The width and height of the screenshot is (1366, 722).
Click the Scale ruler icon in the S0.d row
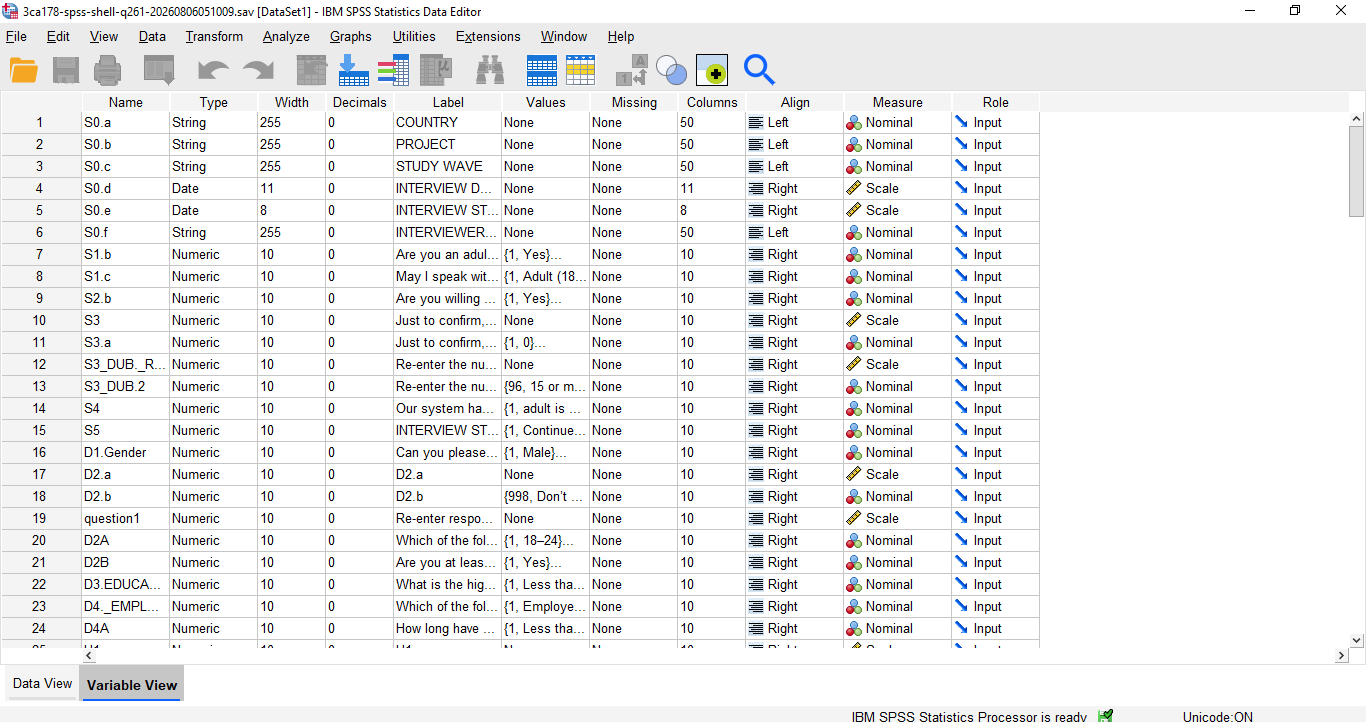pos(854,188)
